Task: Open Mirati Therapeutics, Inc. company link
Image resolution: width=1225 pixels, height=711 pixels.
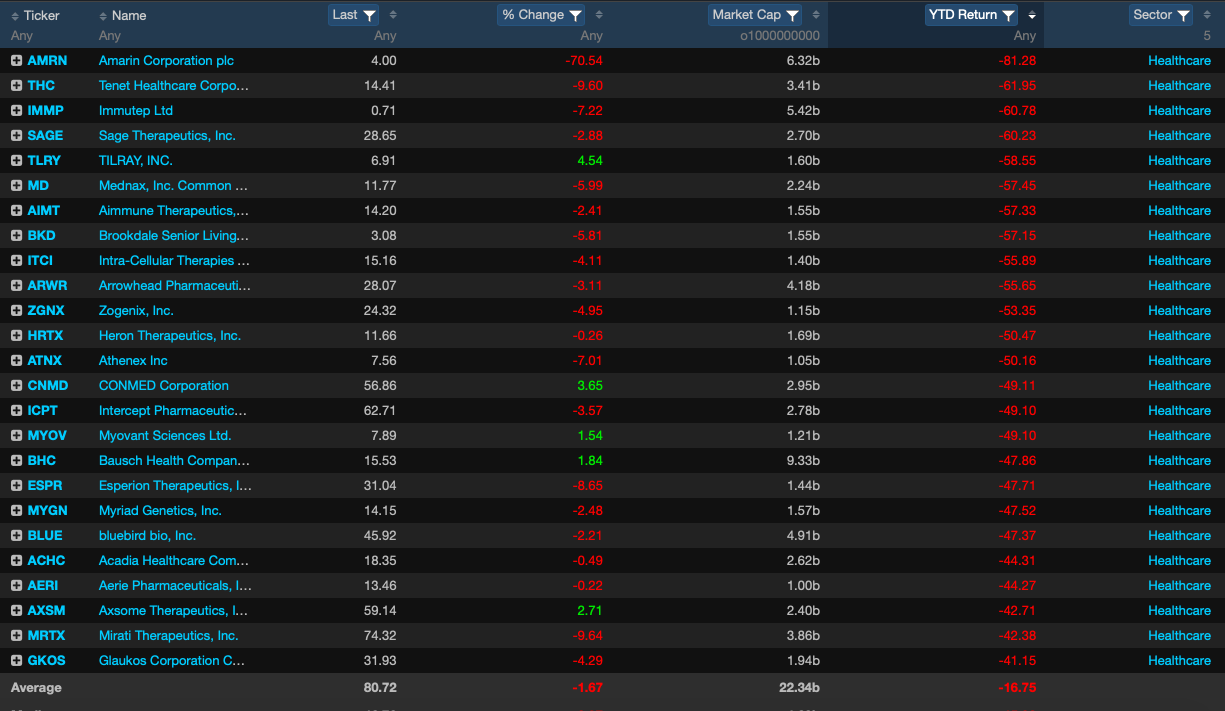Action: (x=169, y=636)
